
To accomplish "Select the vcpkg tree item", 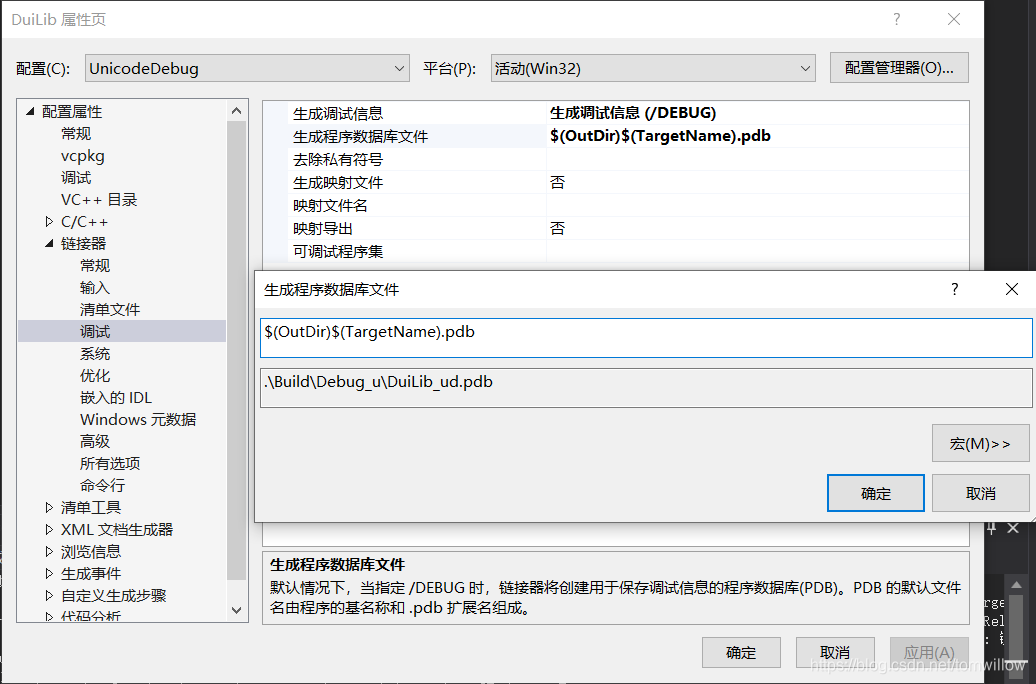I will [x=83, y=156].
